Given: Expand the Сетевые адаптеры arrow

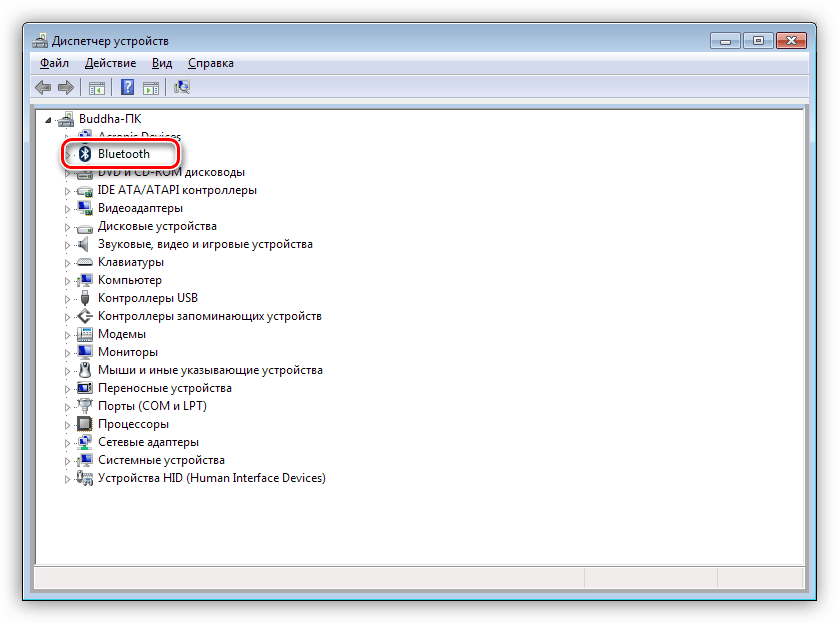Looking at the screenshot, I should tap(67, 443).
